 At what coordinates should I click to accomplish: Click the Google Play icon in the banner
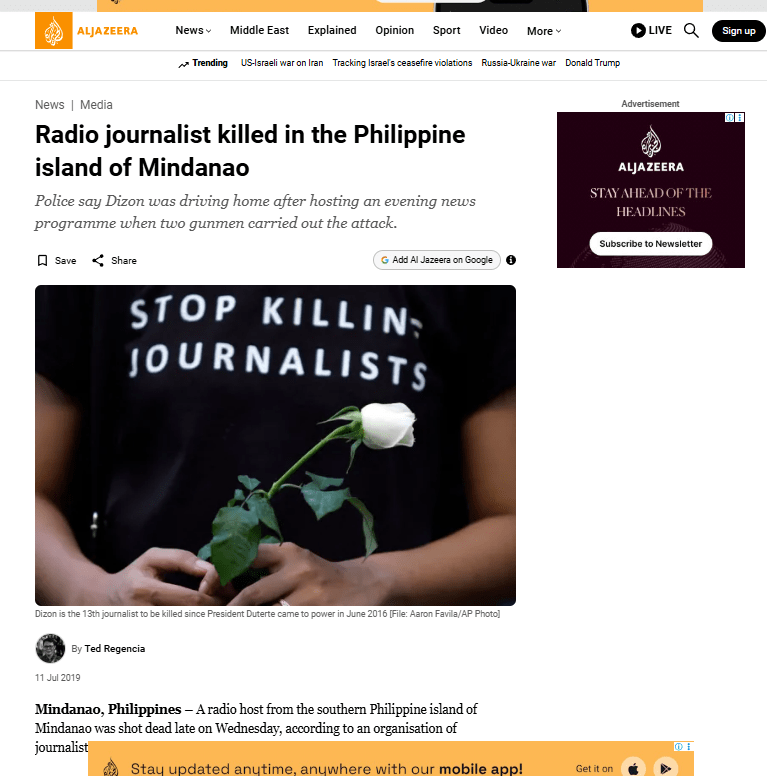click(x=666, y=769)
